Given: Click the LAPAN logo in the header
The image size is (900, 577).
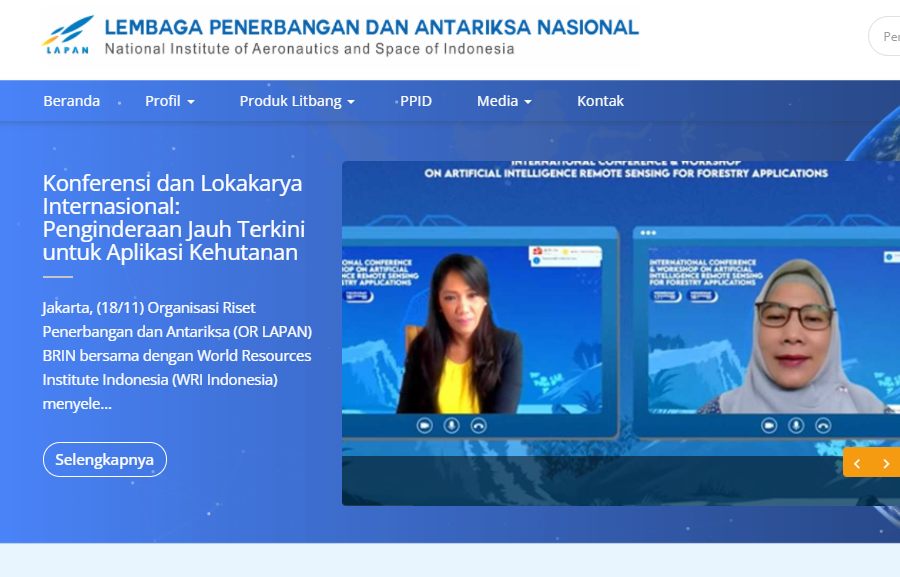Looking at the screenshot, I should [x=68, y=35].
